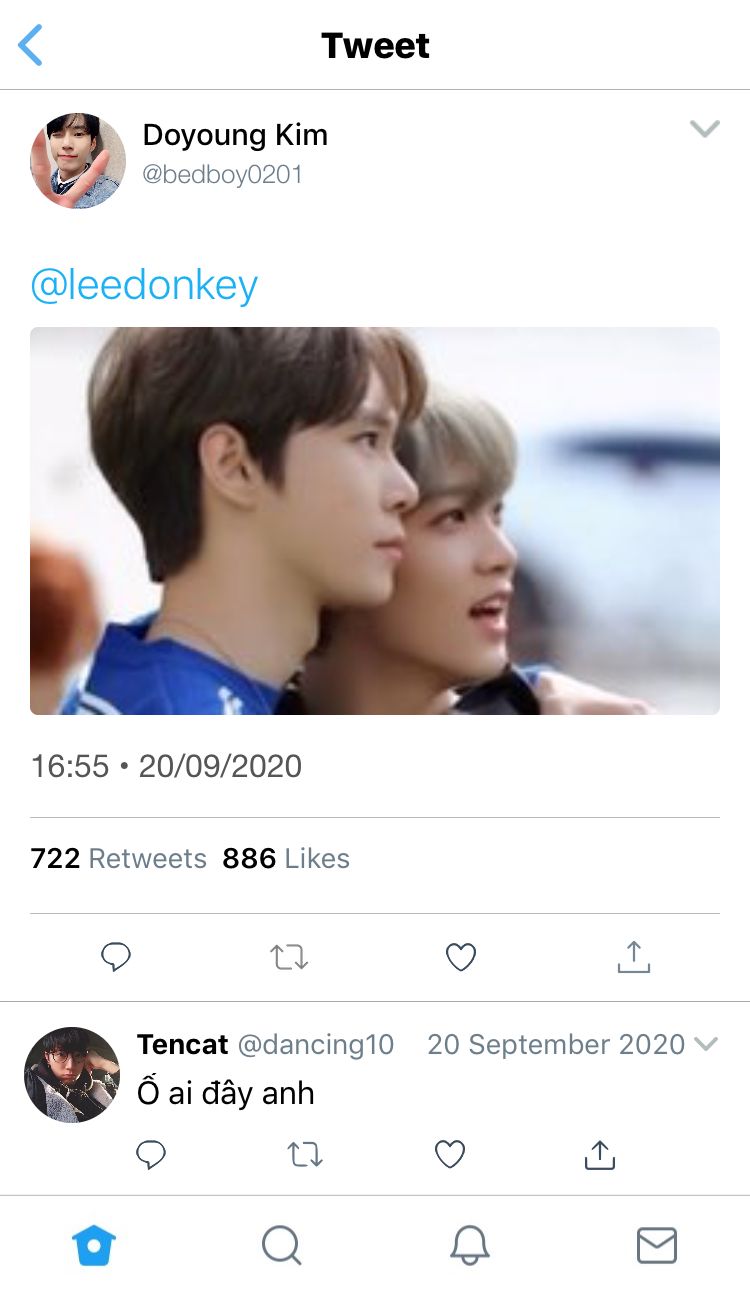Go back using the top-left arrow
The width and height of the screenshot is (750, 1295).
click(31, 46)
